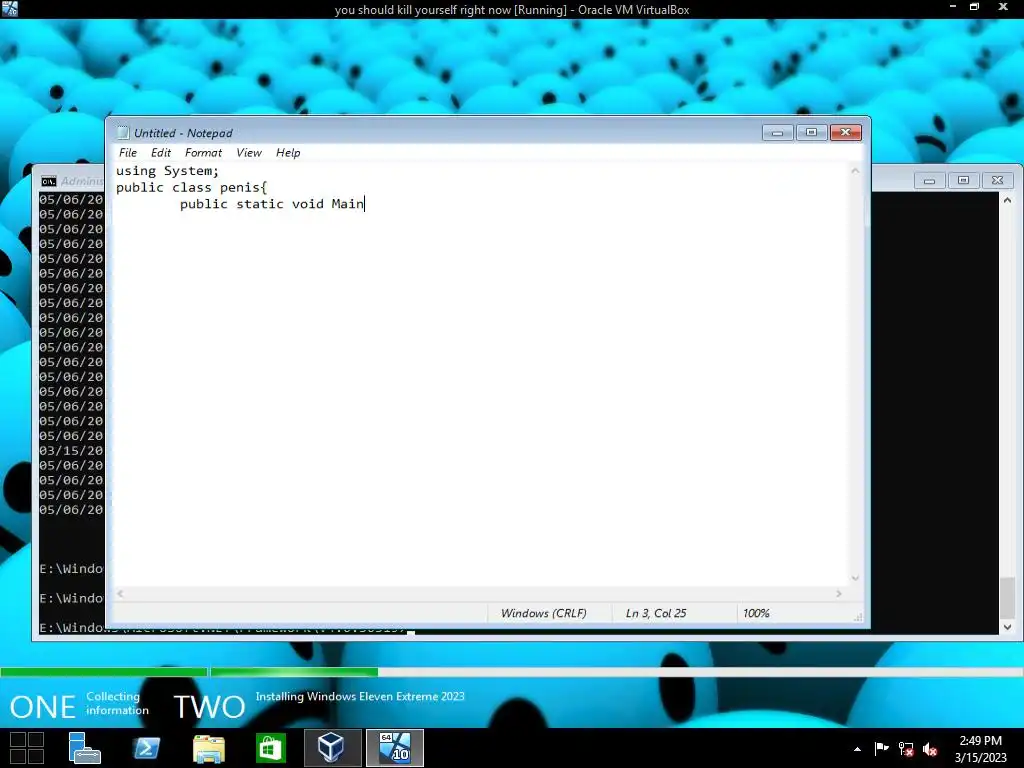Open the Help menu in Notepad
This screenshot has height=768, width=1024.
(x=288, y=152)
